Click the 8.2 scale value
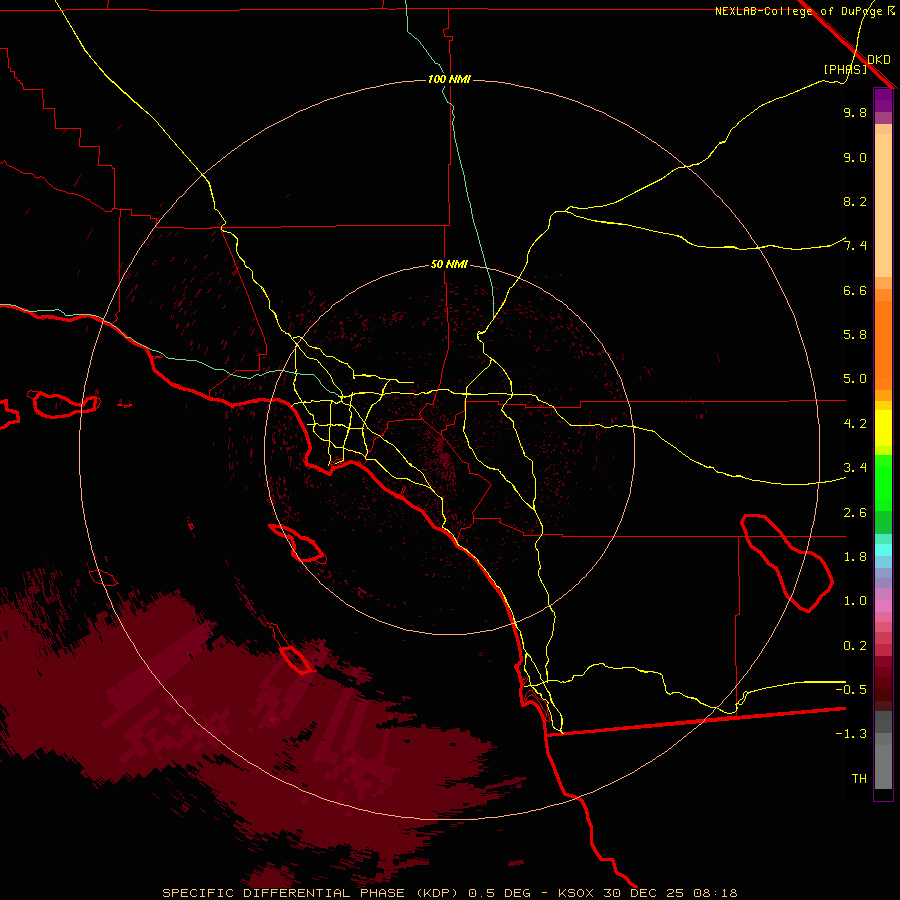The image size is (900, 900). [x=855, y=201]
